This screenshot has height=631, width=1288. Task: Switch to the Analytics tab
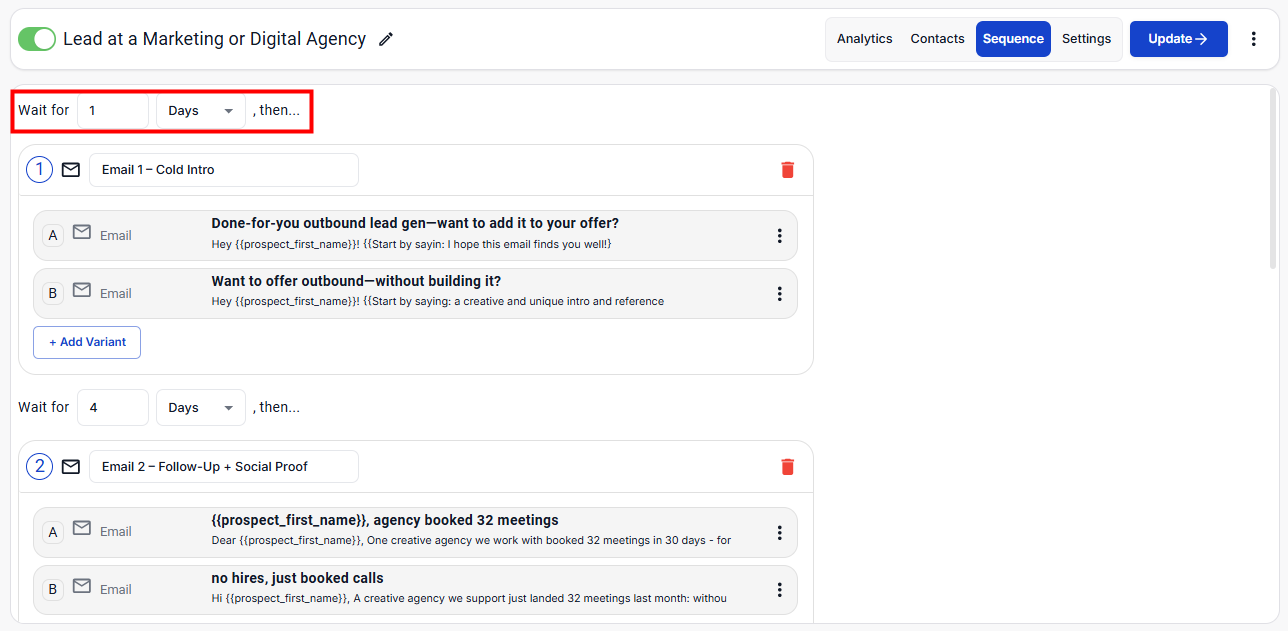pyautogui.click(x=864, y=39)
